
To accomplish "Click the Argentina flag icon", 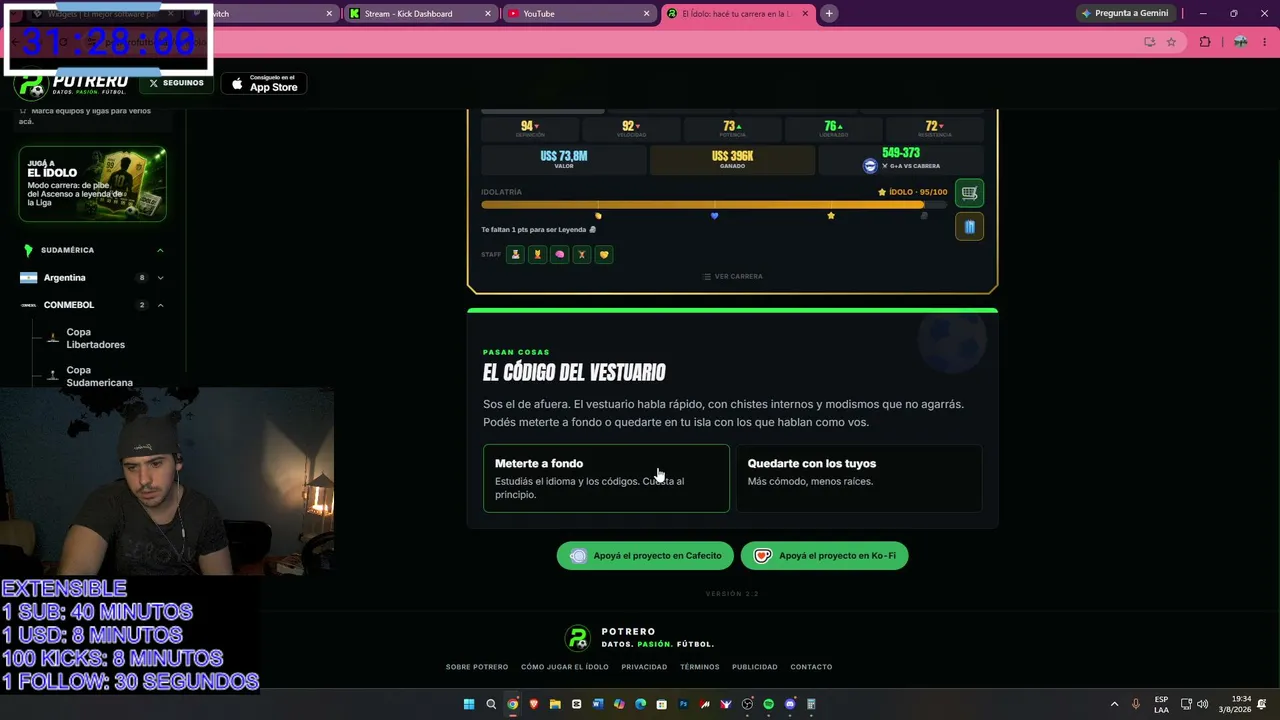I will 28,278.
